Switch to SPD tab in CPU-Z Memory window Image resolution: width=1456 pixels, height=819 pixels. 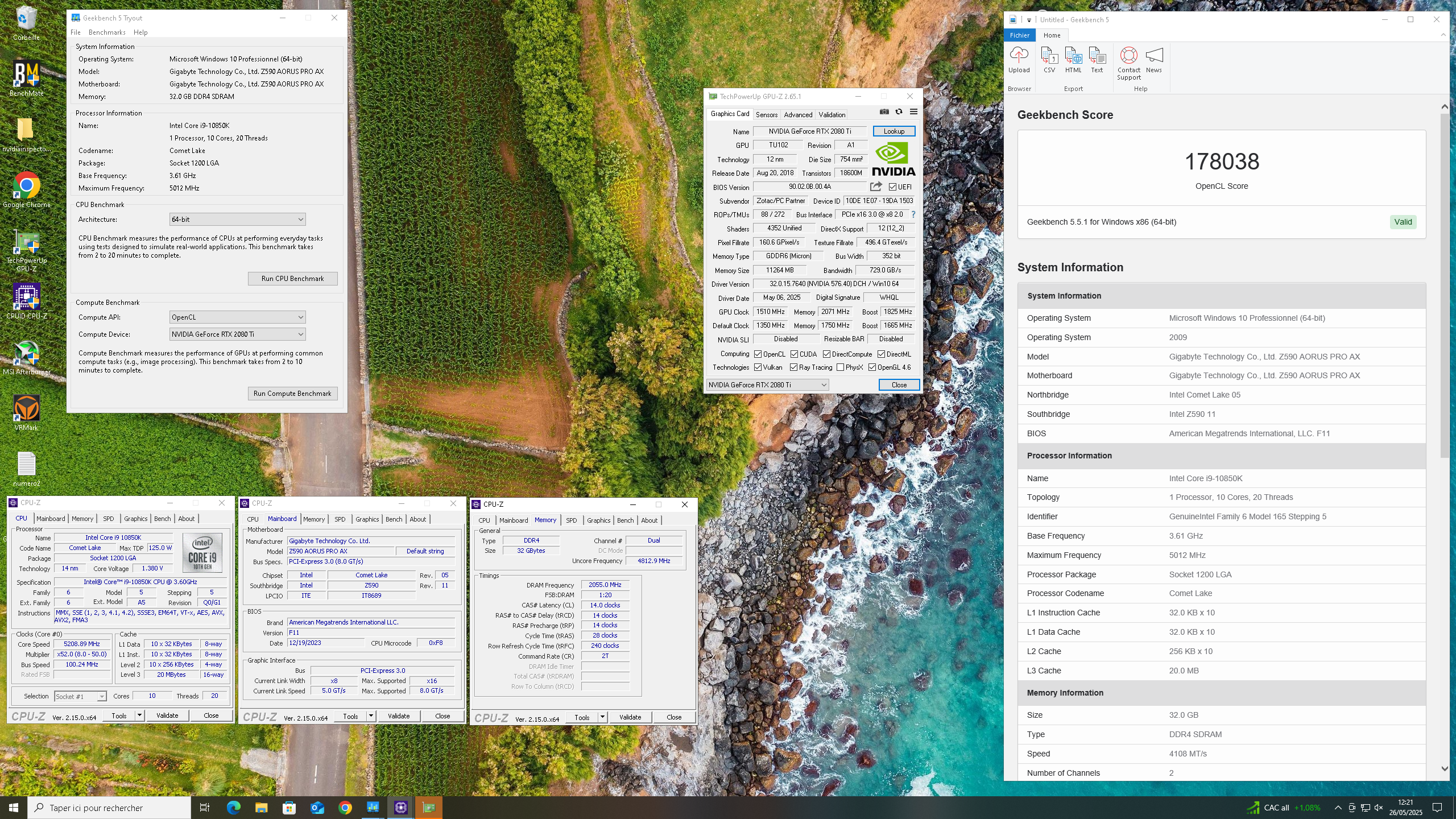tap(571, 520)
